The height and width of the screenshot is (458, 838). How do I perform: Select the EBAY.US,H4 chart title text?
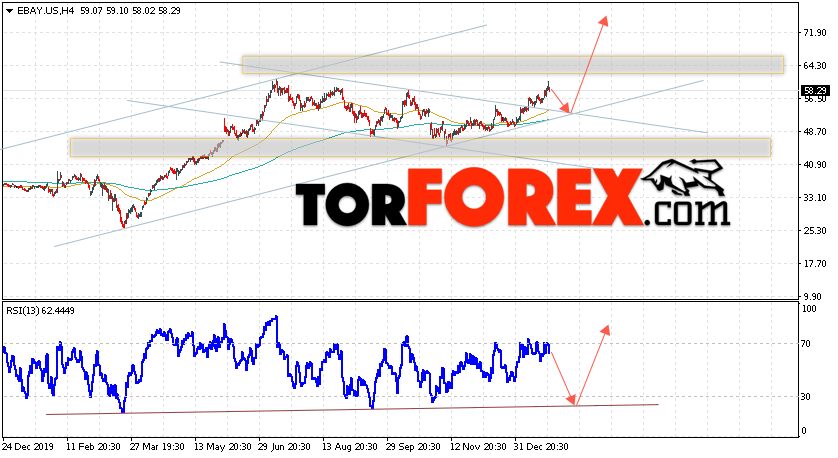coord(45,11)
